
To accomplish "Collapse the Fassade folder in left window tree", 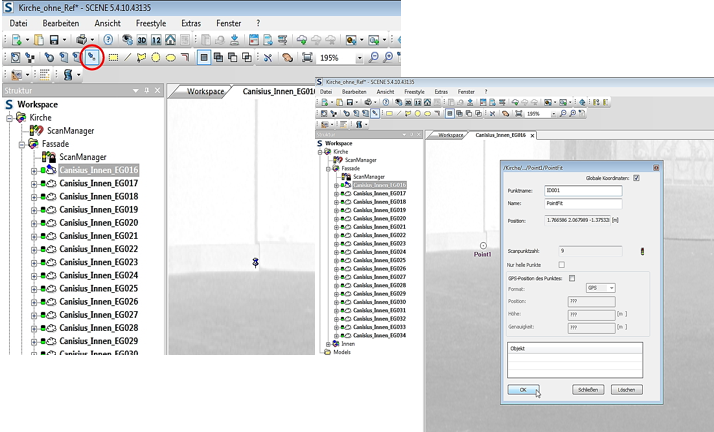I will coord(21,145).
